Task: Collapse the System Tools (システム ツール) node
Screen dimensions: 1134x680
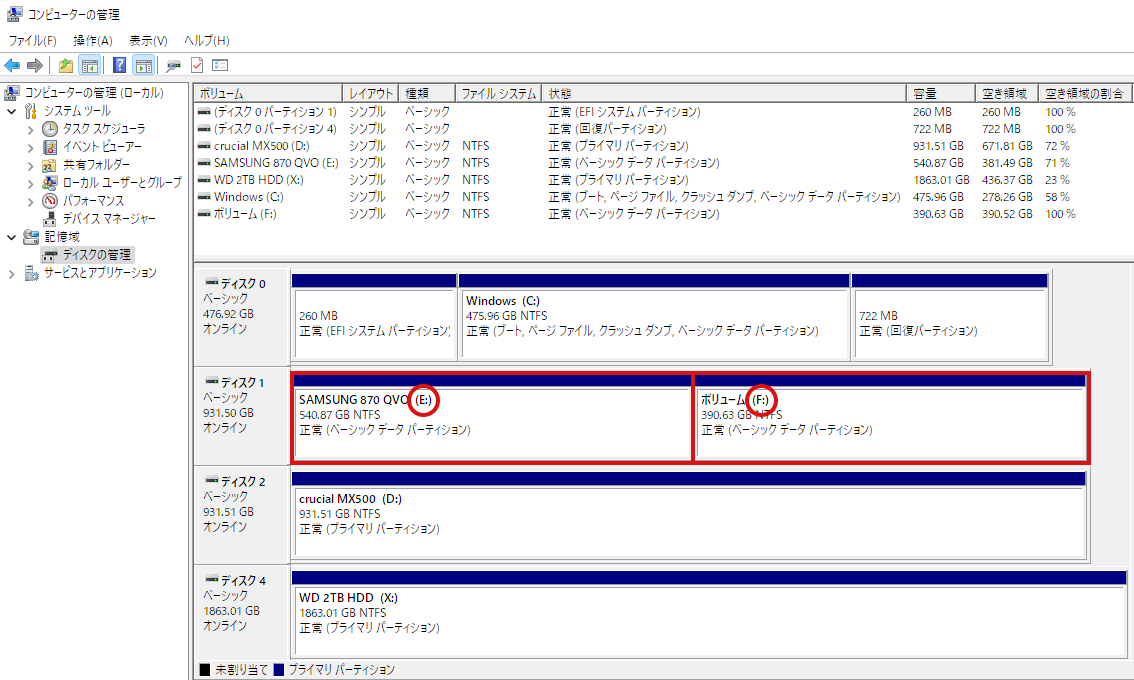Action: pos(12,111)
